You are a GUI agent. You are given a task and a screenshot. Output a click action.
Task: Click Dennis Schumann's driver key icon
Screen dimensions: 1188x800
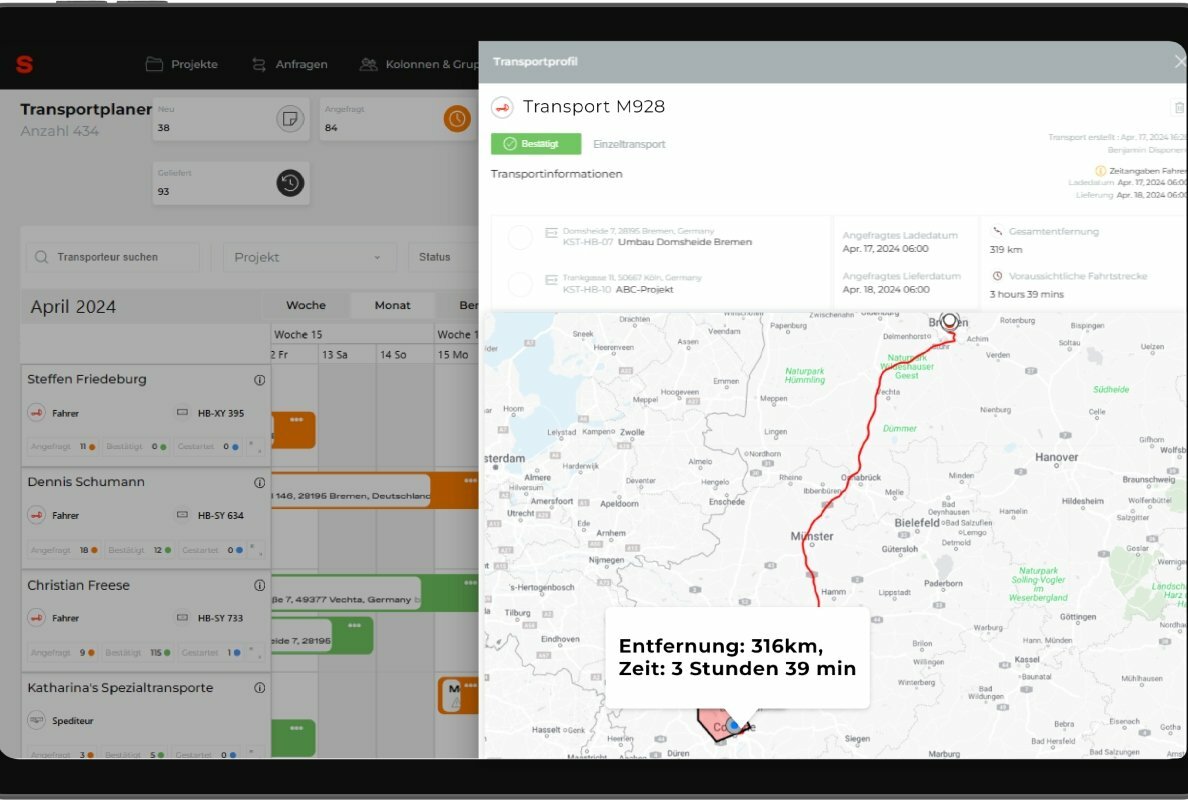click(x=36, y=515)
